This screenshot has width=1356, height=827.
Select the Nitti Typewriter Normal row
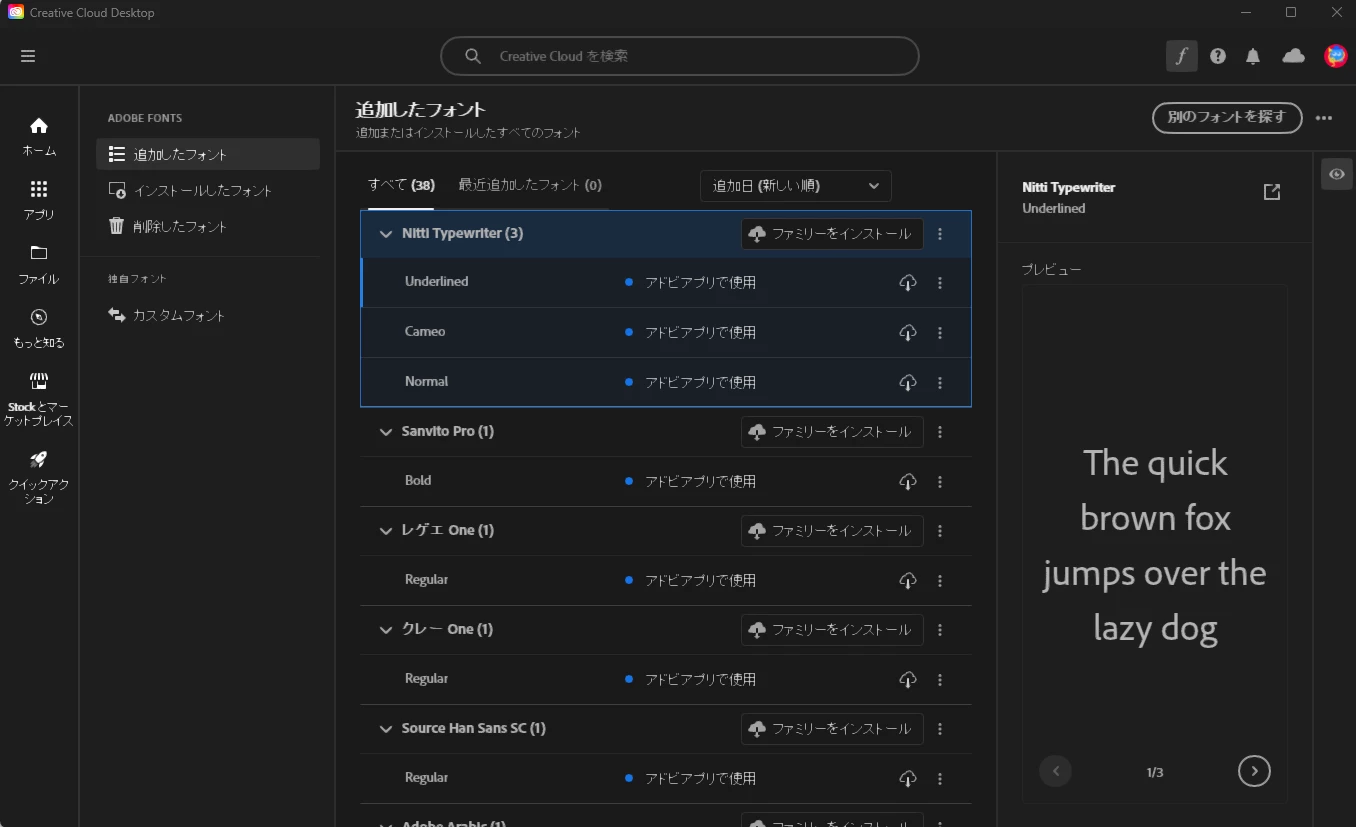666,382
